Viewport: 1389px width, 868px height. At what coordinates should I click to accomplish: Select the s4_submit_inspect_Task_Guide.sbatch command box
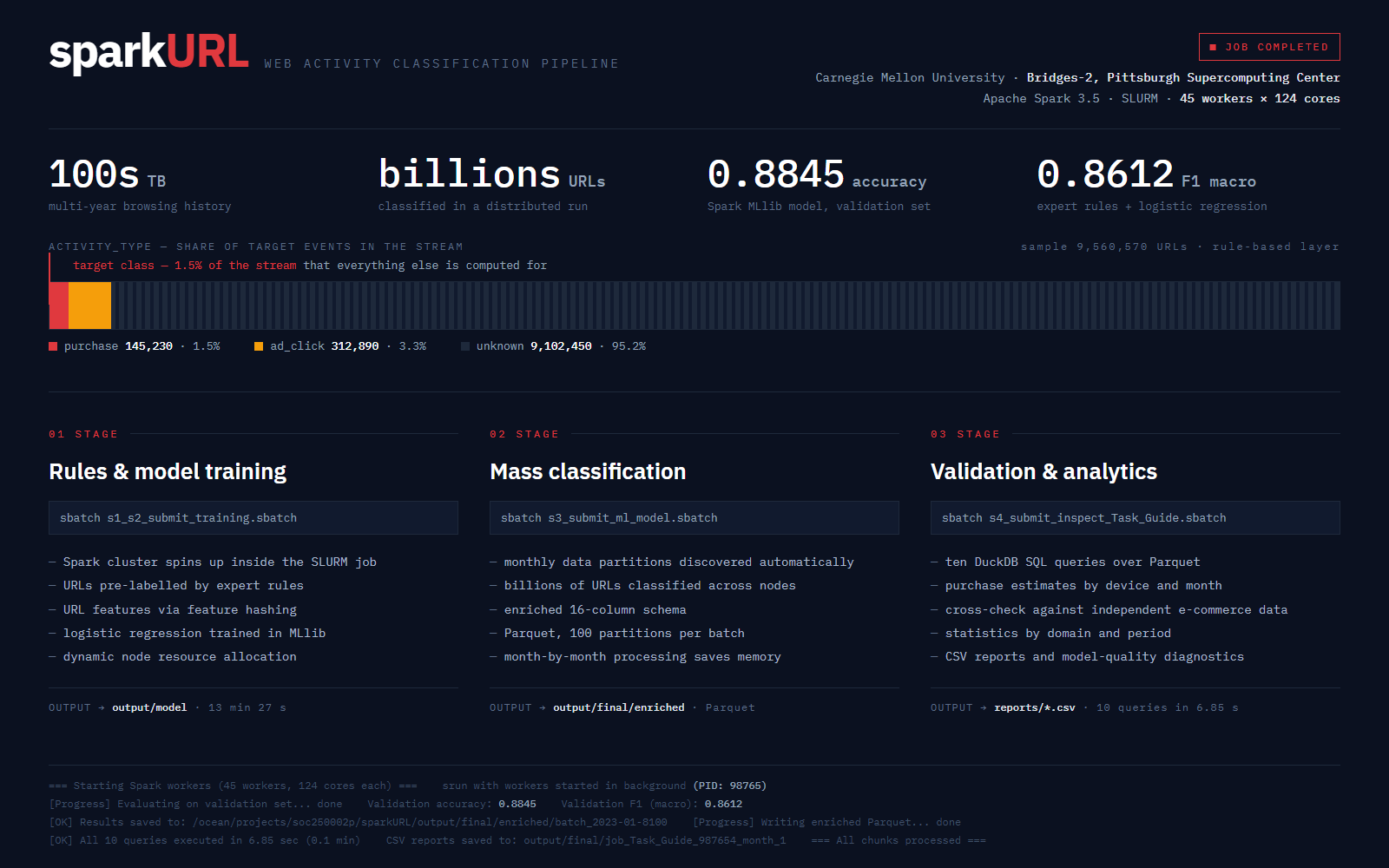pos(1136,518)
